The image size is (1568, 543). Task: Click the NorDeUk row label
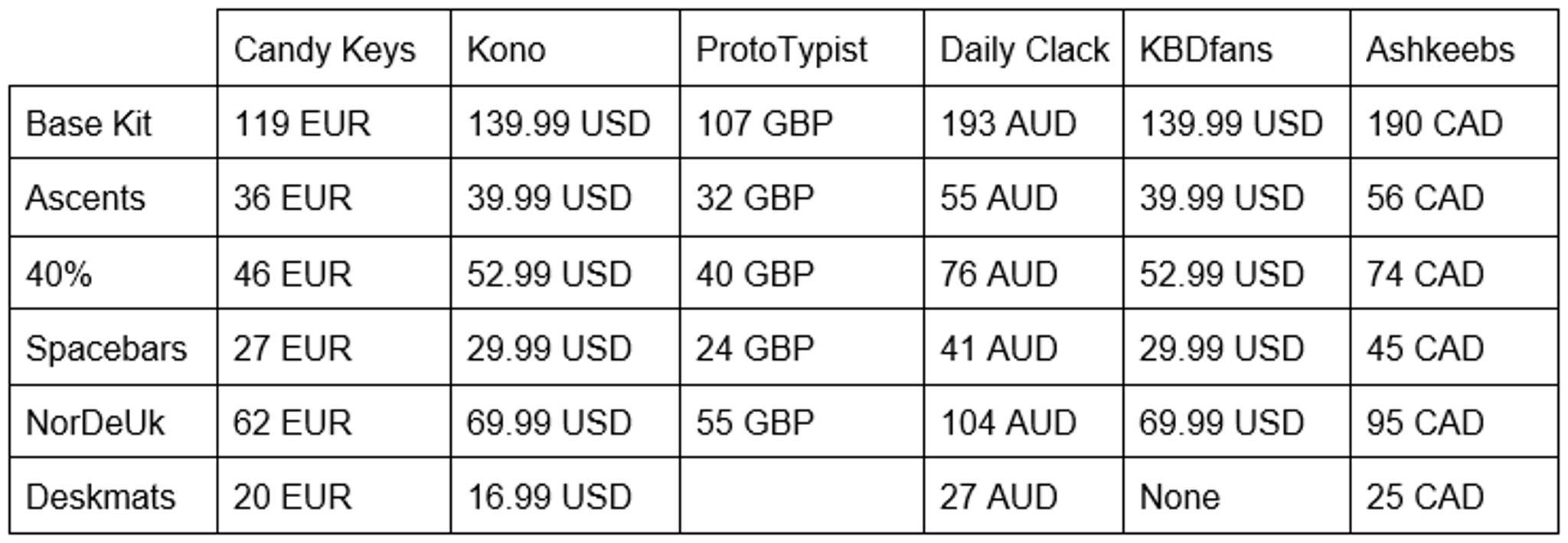pos(95,423)
